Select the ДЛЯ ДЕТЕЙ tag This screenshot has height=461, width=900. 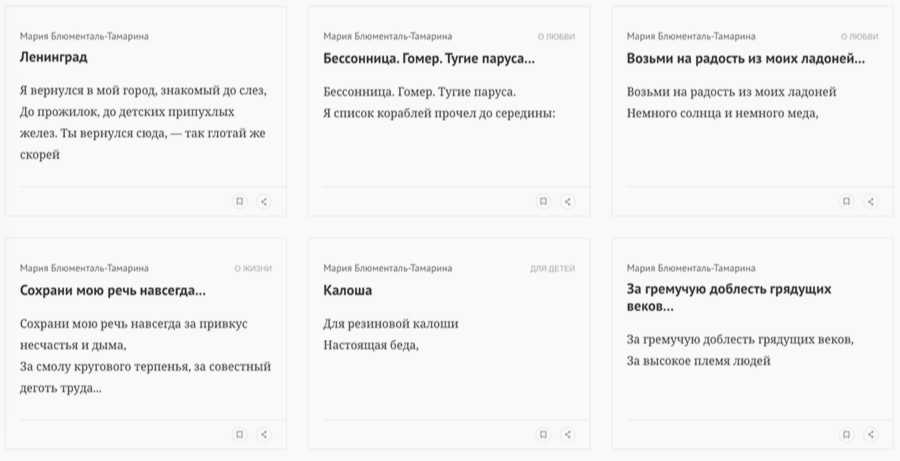click(x=552, y=268)
